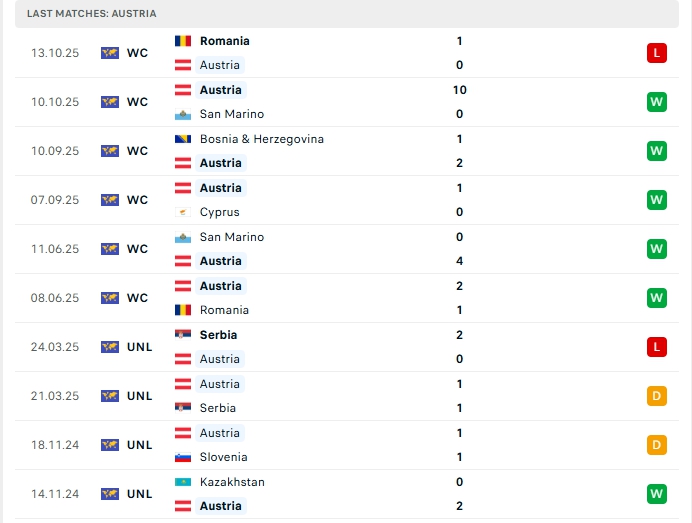Click Serbia flag in 24.03.25 match
Image resolution: width=692 pixels, height=523 pixels.
[x=183, y=335]
